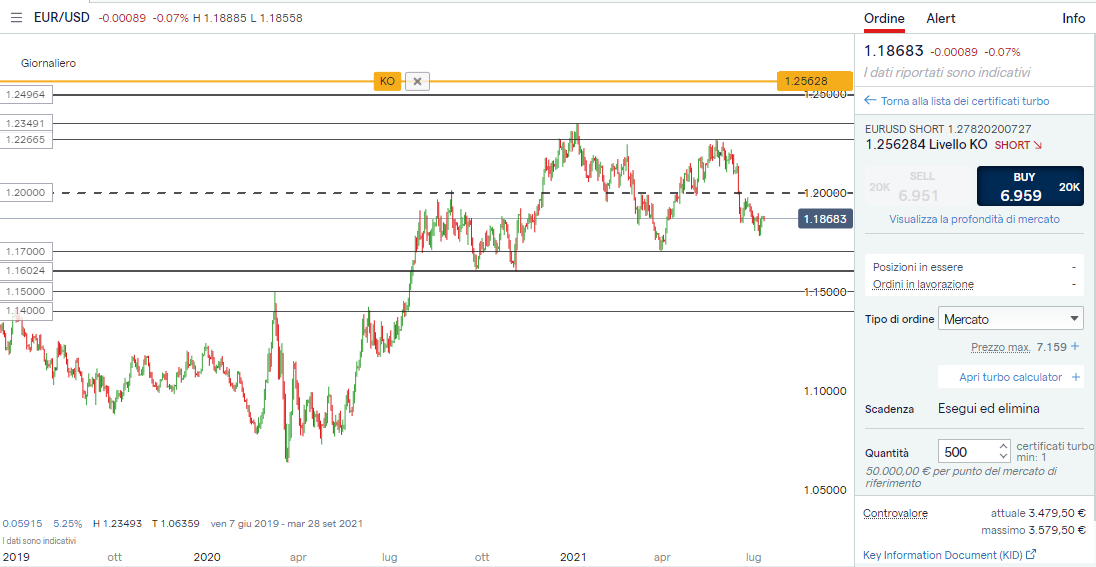Switch to the Alert tab
1096x567 pixels.
point(940,18)
